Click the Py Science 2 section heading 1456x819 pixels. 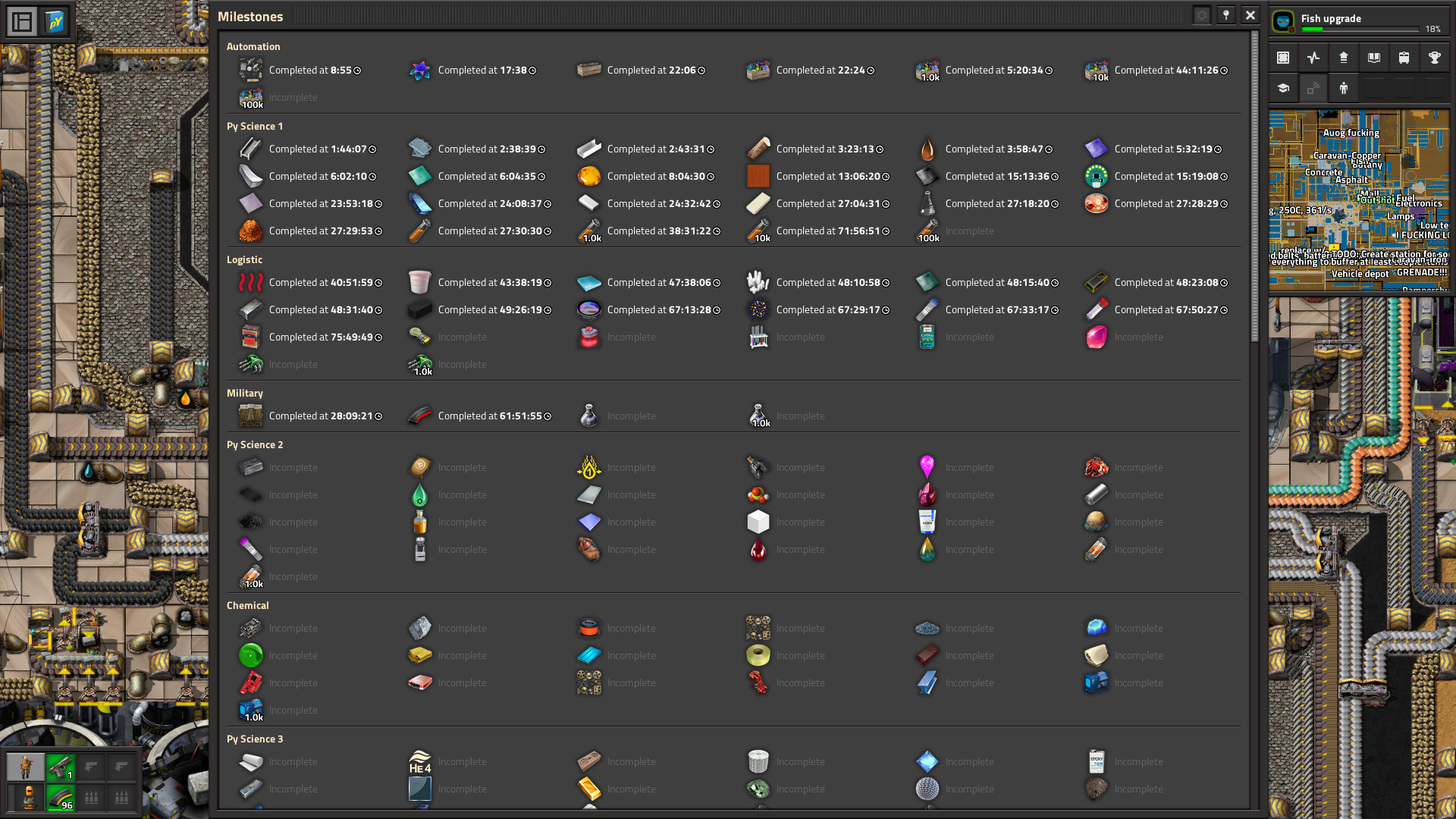(255, 444)
